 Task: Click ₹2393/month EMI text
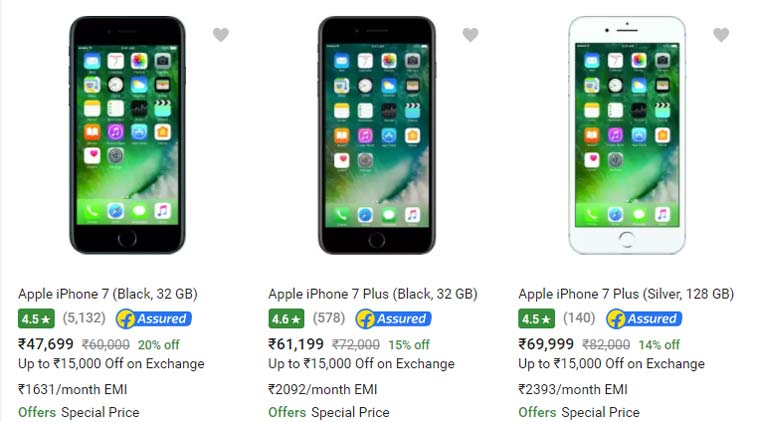(573, 389)
